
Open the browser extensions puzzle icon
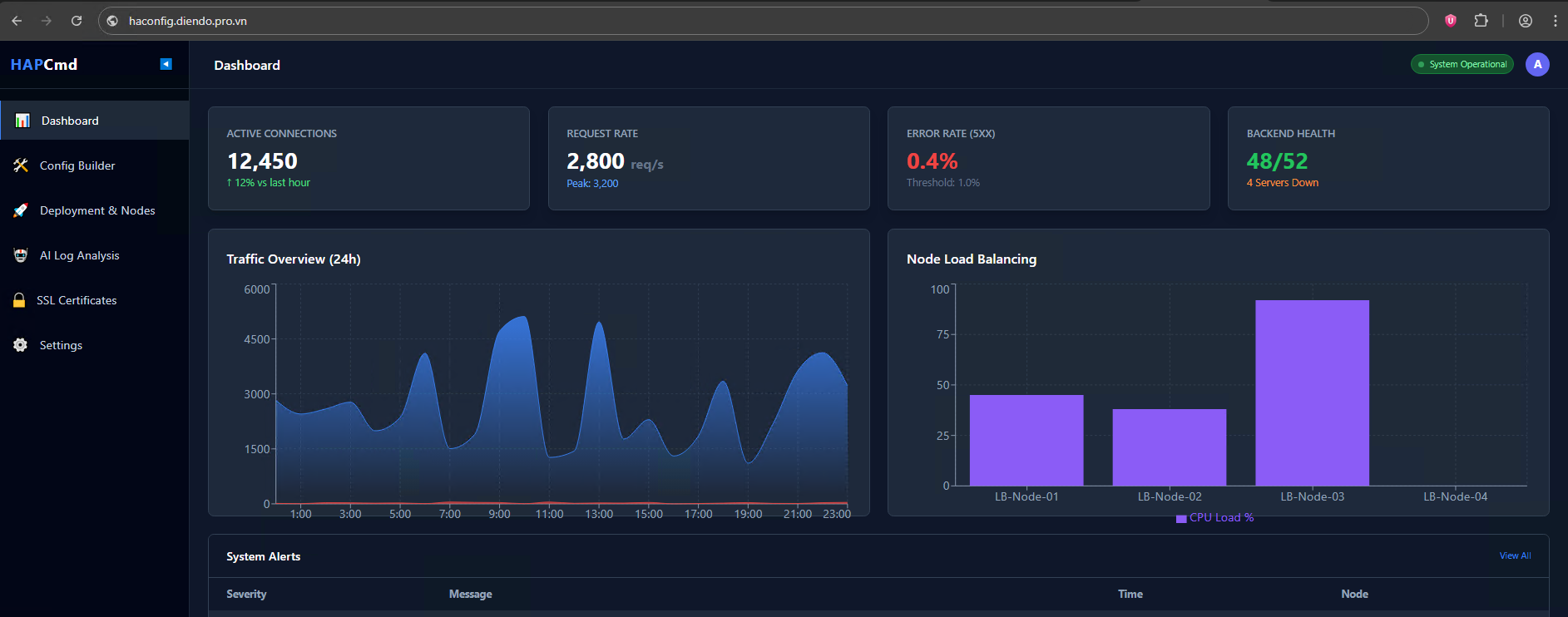1481,21
